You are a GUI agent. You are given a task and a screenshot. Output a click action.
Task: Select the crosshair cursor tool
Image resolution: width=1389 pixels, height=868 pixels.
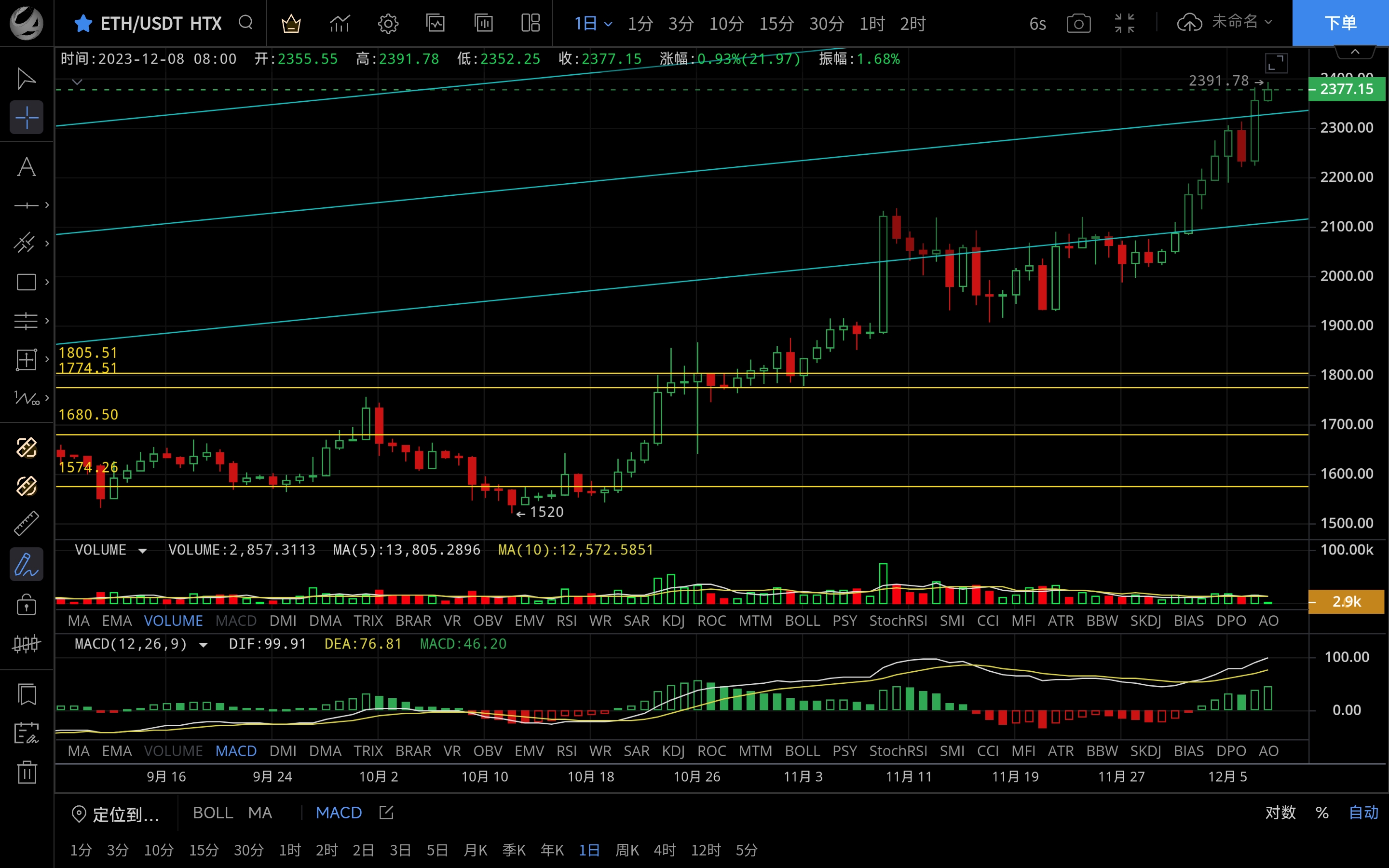click(x=27, y=118)
